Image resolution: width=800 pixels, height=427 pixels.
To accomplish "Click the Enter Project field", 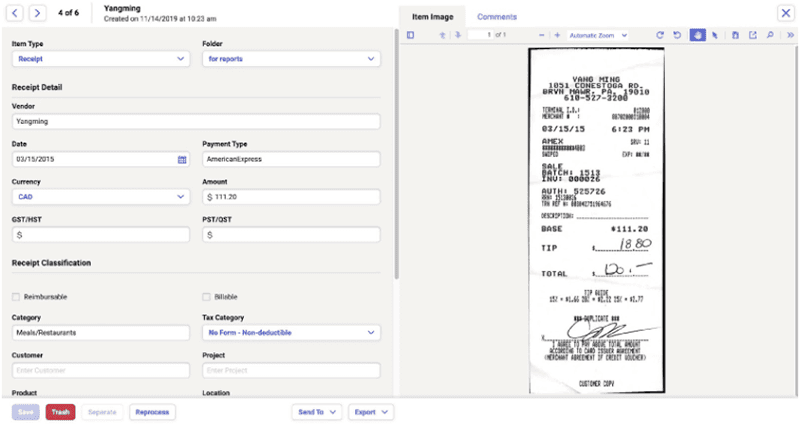I will [x=291, y=370].
